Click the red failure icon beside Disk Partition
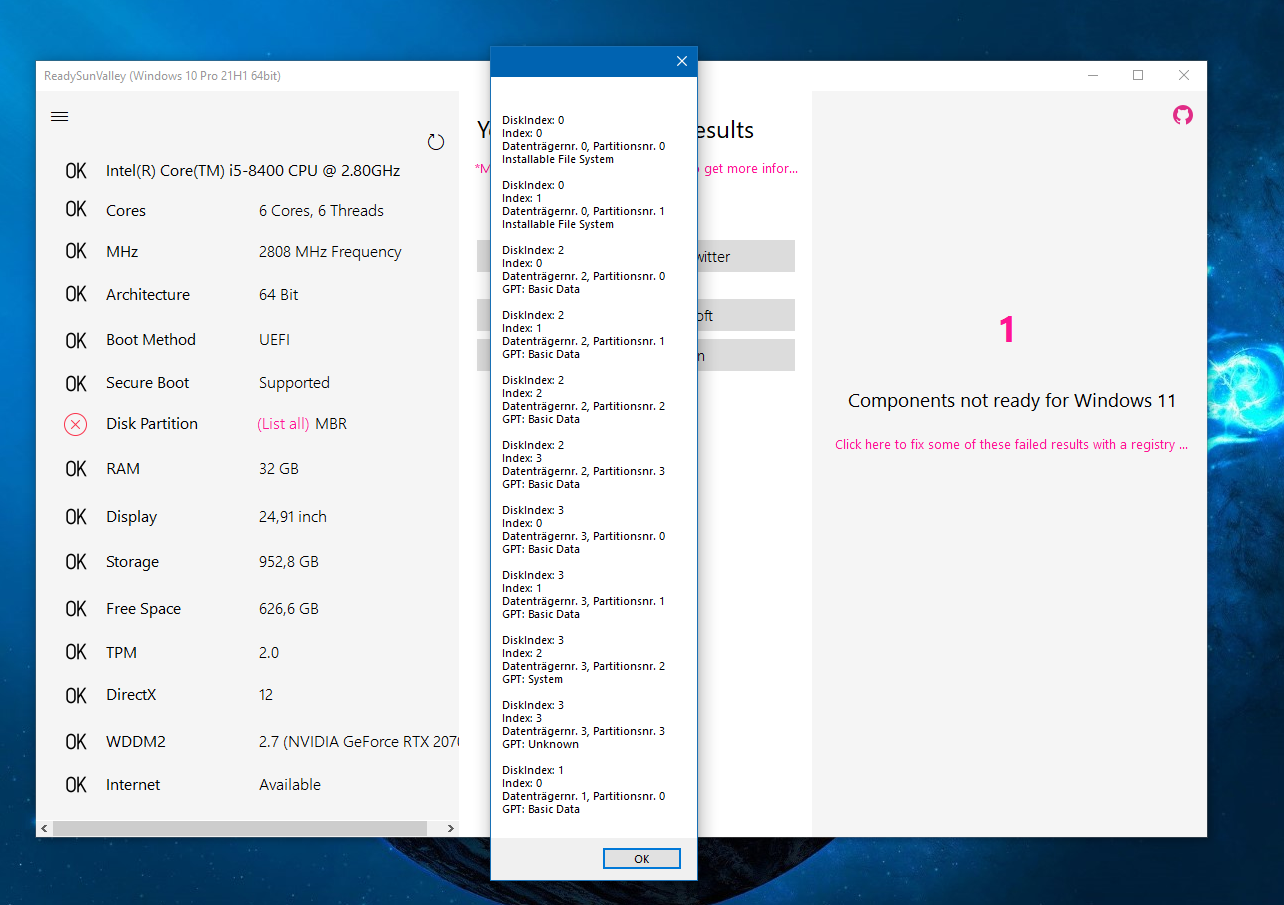This screenshot has height=905, width=1284. 75,424
